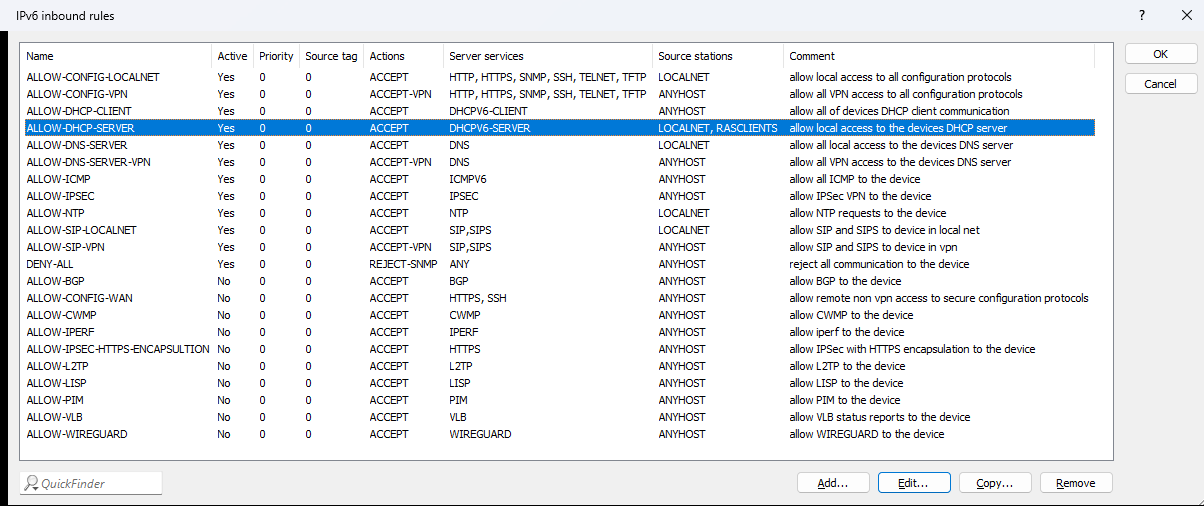
Task: Click the QuickFinder search field
Action: click(x=91, y=483)
